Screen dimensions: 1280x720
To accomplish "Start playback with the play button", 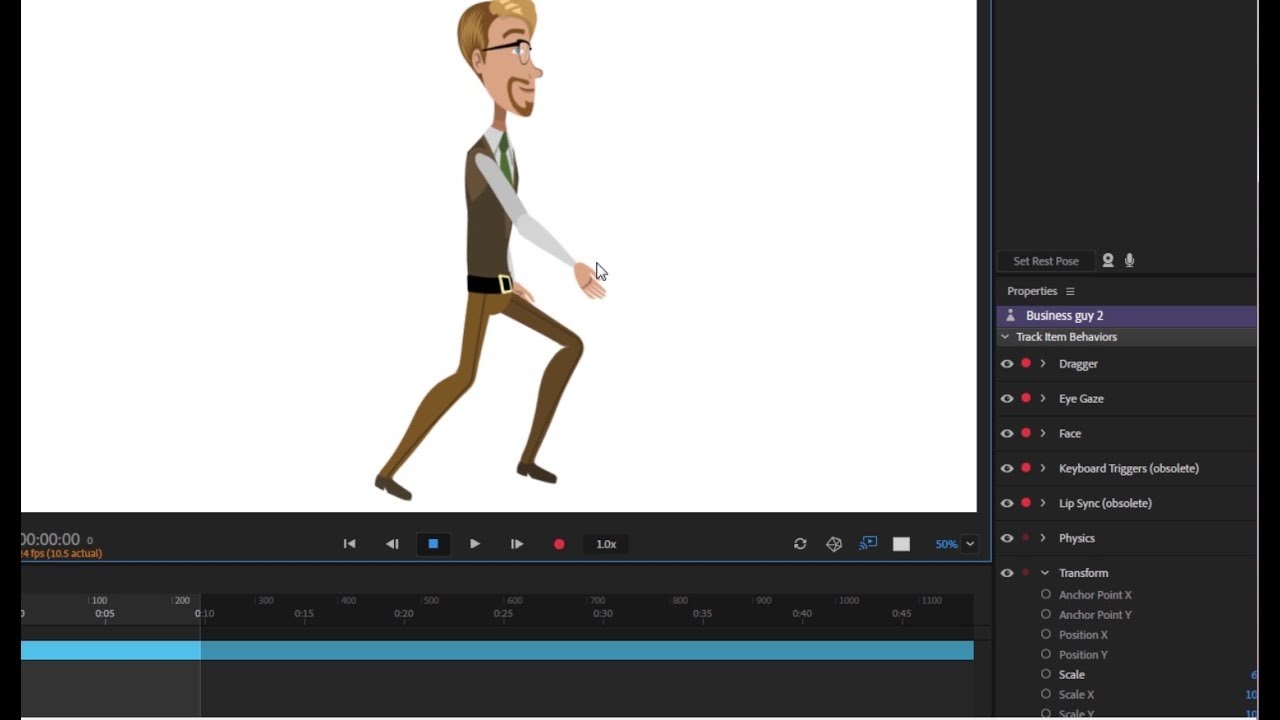I will click(475, 544).
